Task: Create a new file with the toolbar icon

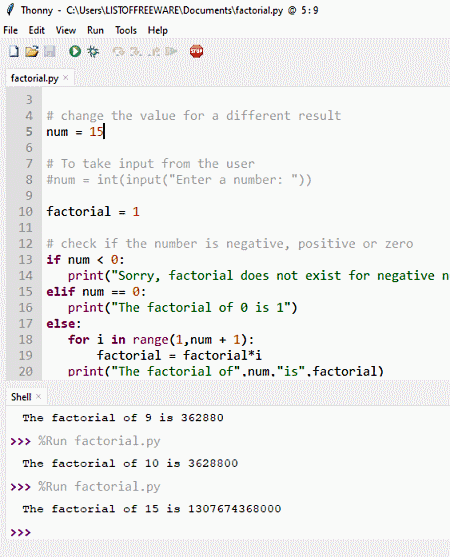Action: 14,52
